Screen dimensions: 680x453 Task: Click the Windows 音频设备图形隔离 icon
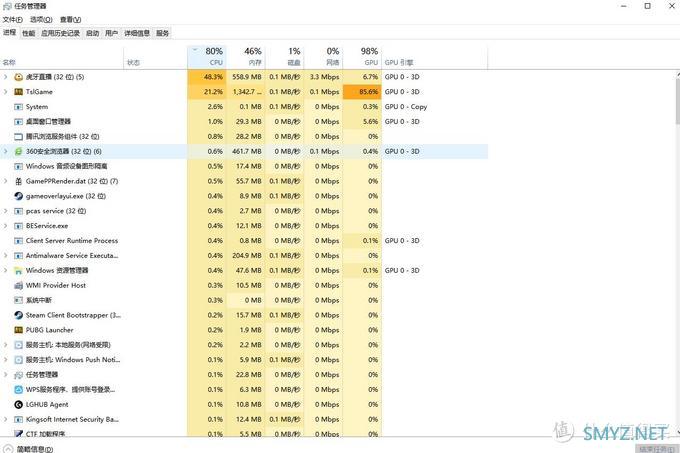point(18,166)
